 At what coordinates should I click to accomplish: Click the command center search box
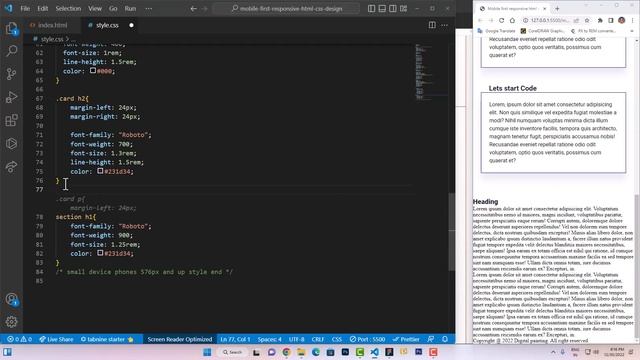pyautogui.click(x=287, y=8)
